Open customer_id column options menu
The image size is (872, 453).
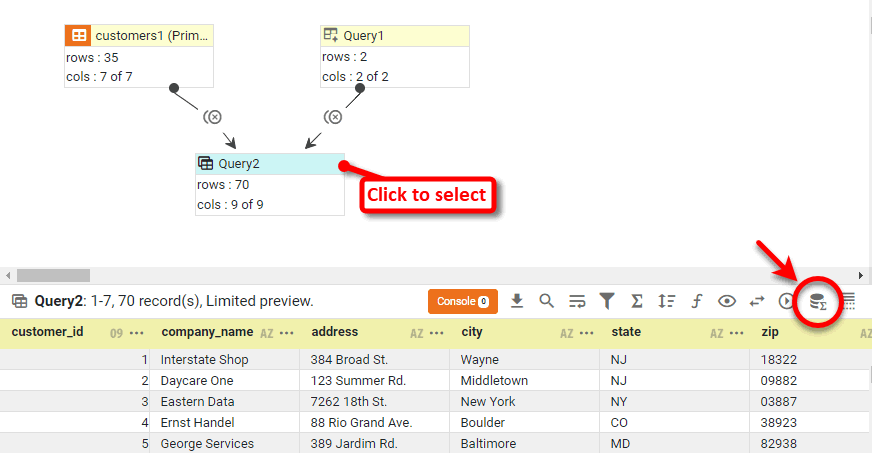(x=137, y=333)
